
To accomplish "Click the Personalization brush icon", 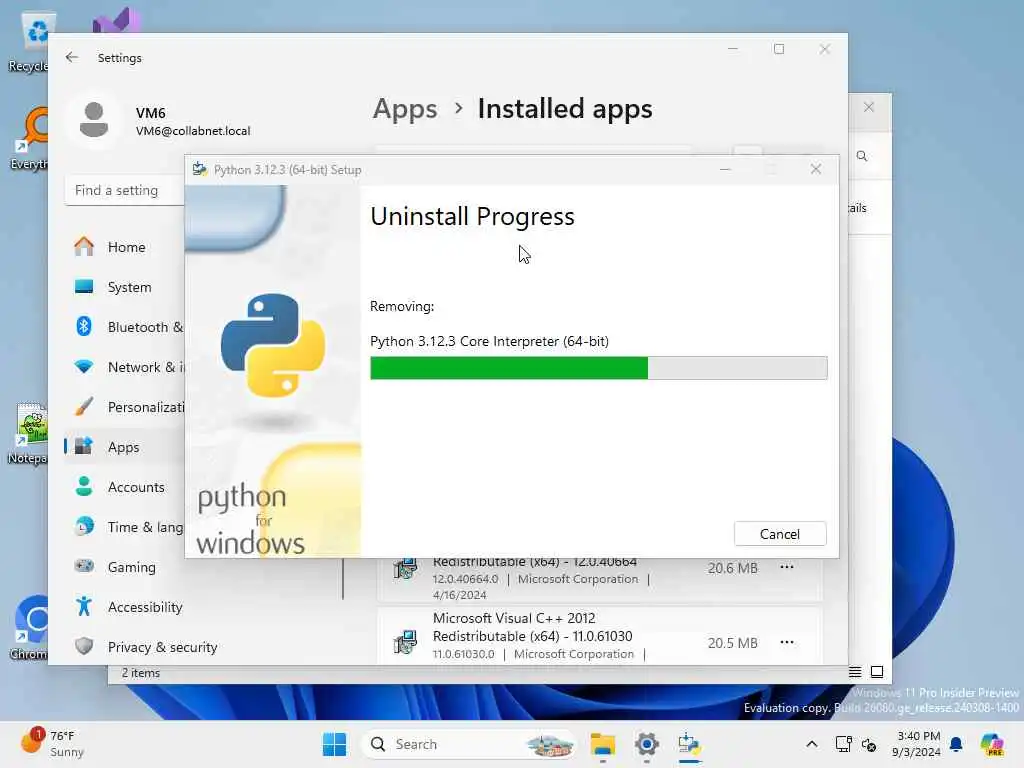I will tap(84, 406).
